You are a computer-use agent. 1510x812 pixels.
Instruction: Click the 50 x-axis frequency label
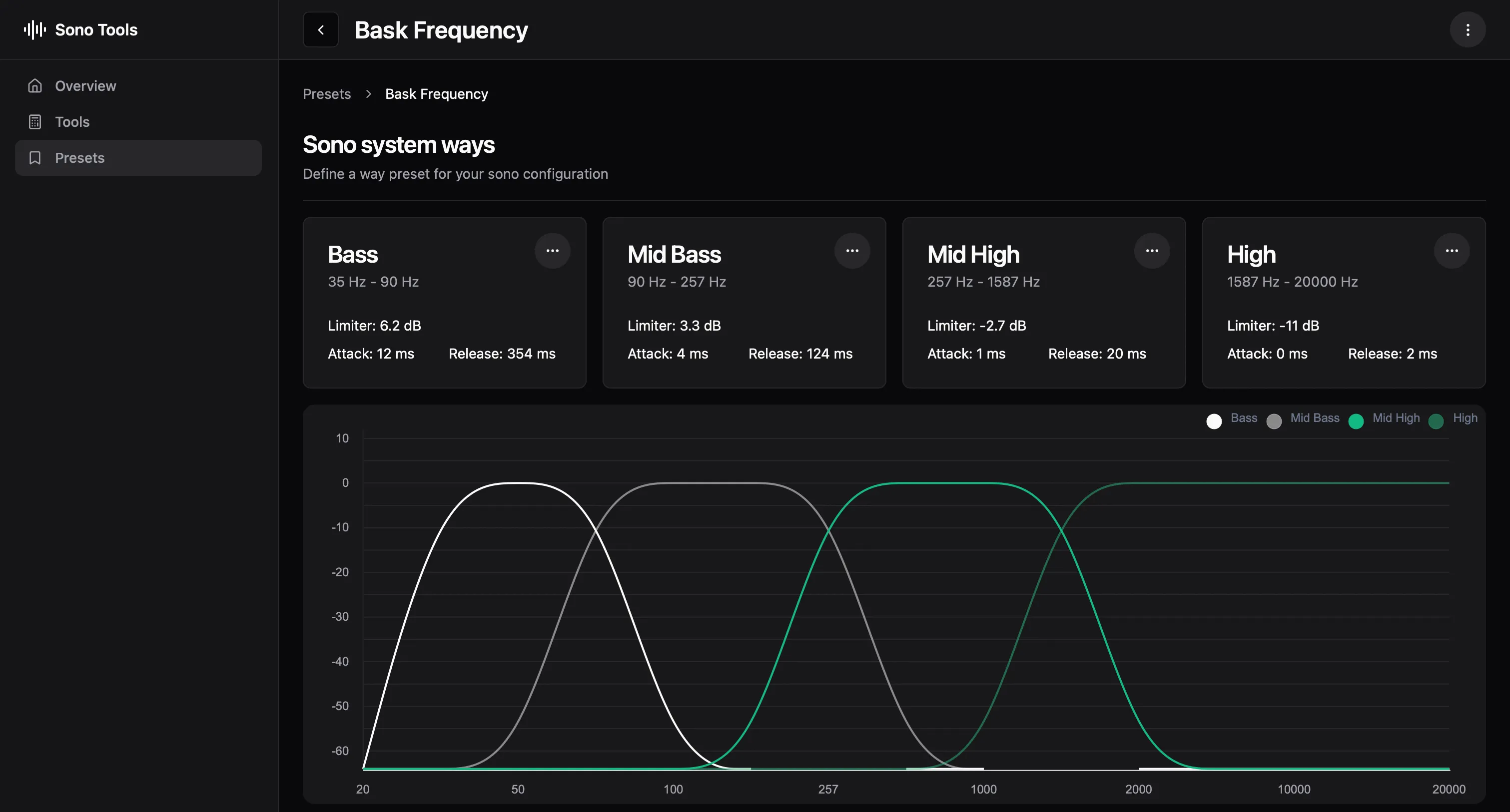pyautogui.click(x=518, y=789)
